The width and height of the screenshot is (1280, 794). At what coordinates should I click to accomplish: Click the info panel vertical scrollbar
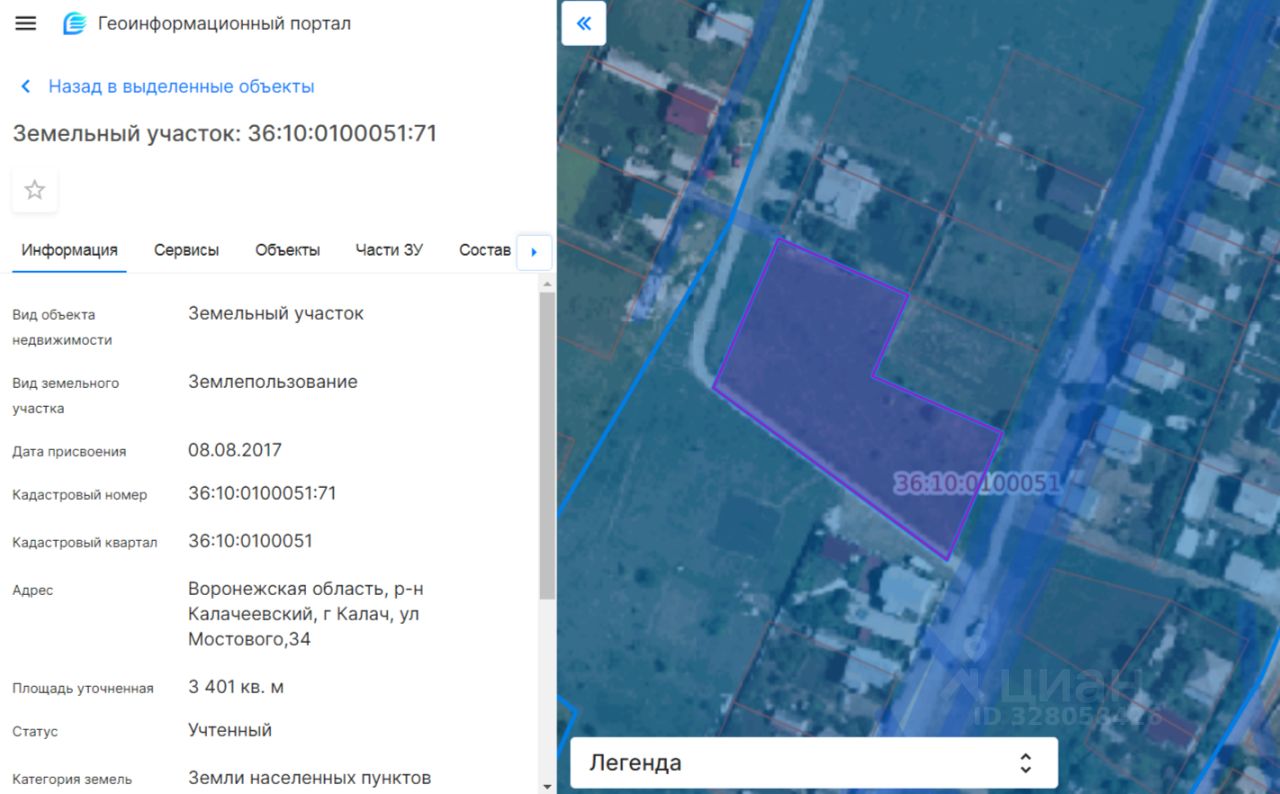point(546,446)
